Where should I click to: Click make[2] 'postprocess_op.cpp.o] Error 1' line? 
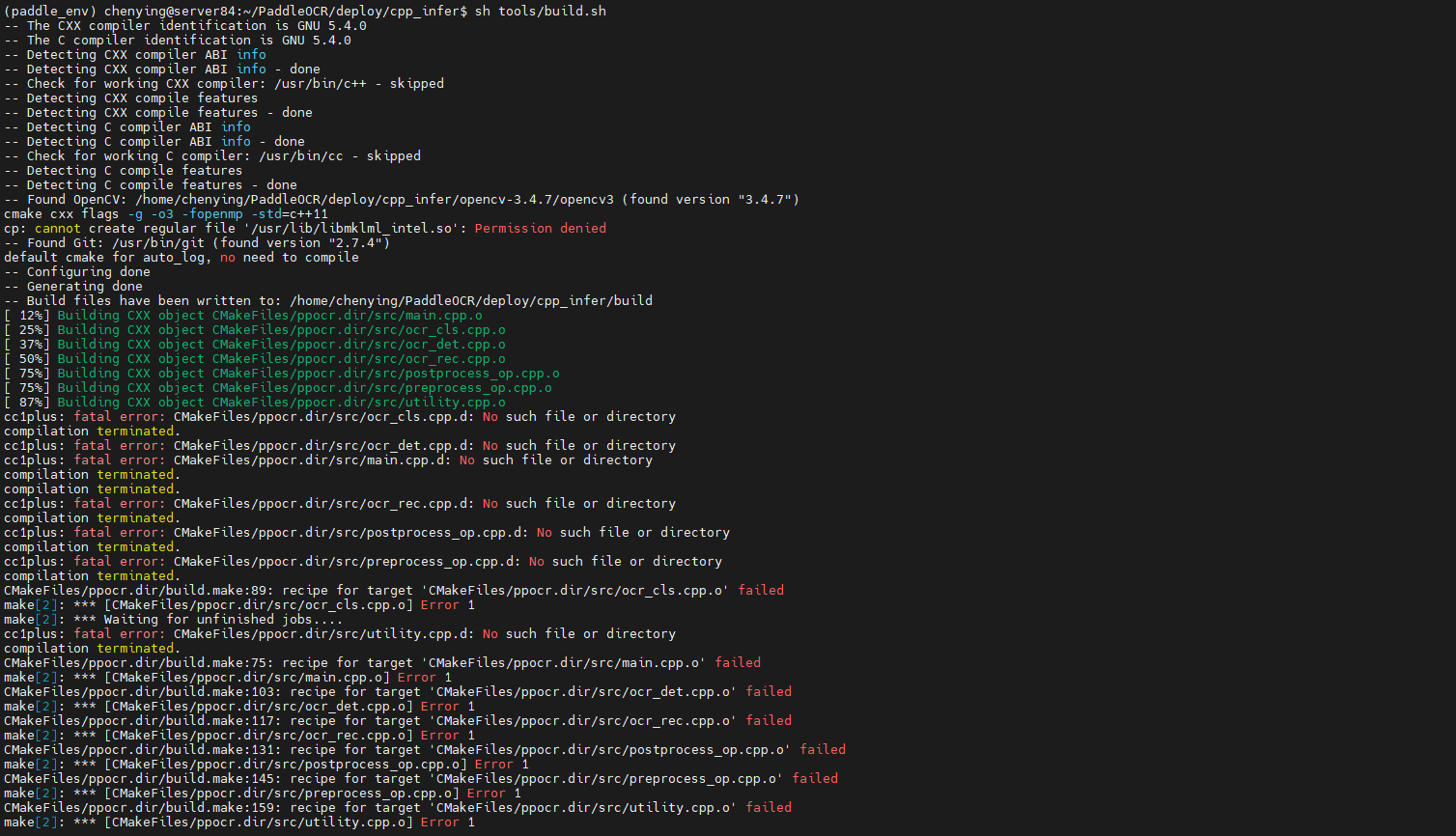click(266, 764)
